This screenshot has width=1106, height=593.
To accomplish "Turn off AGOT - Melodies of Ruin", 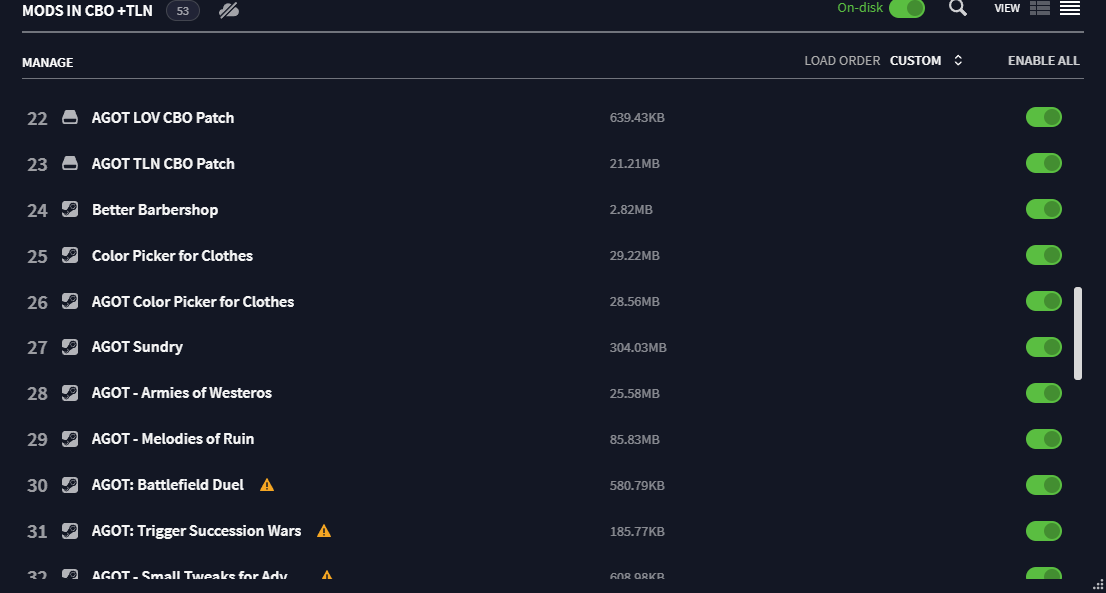I will tap(1043, 439).
